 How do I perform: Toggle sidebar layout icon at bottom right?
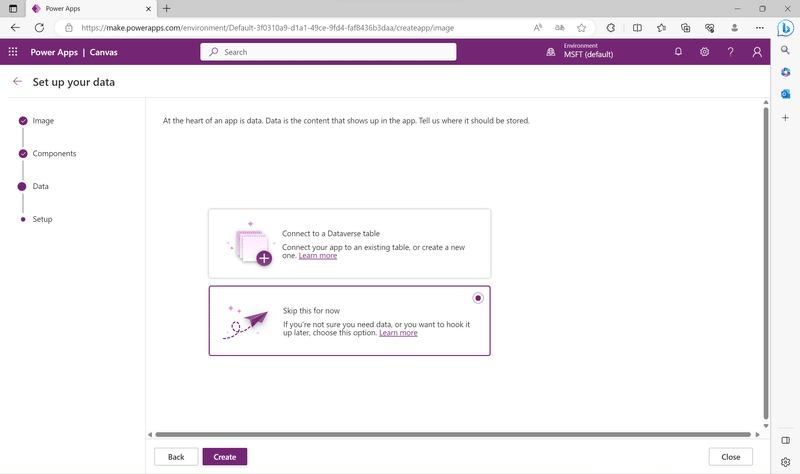(x=786, y=440)
